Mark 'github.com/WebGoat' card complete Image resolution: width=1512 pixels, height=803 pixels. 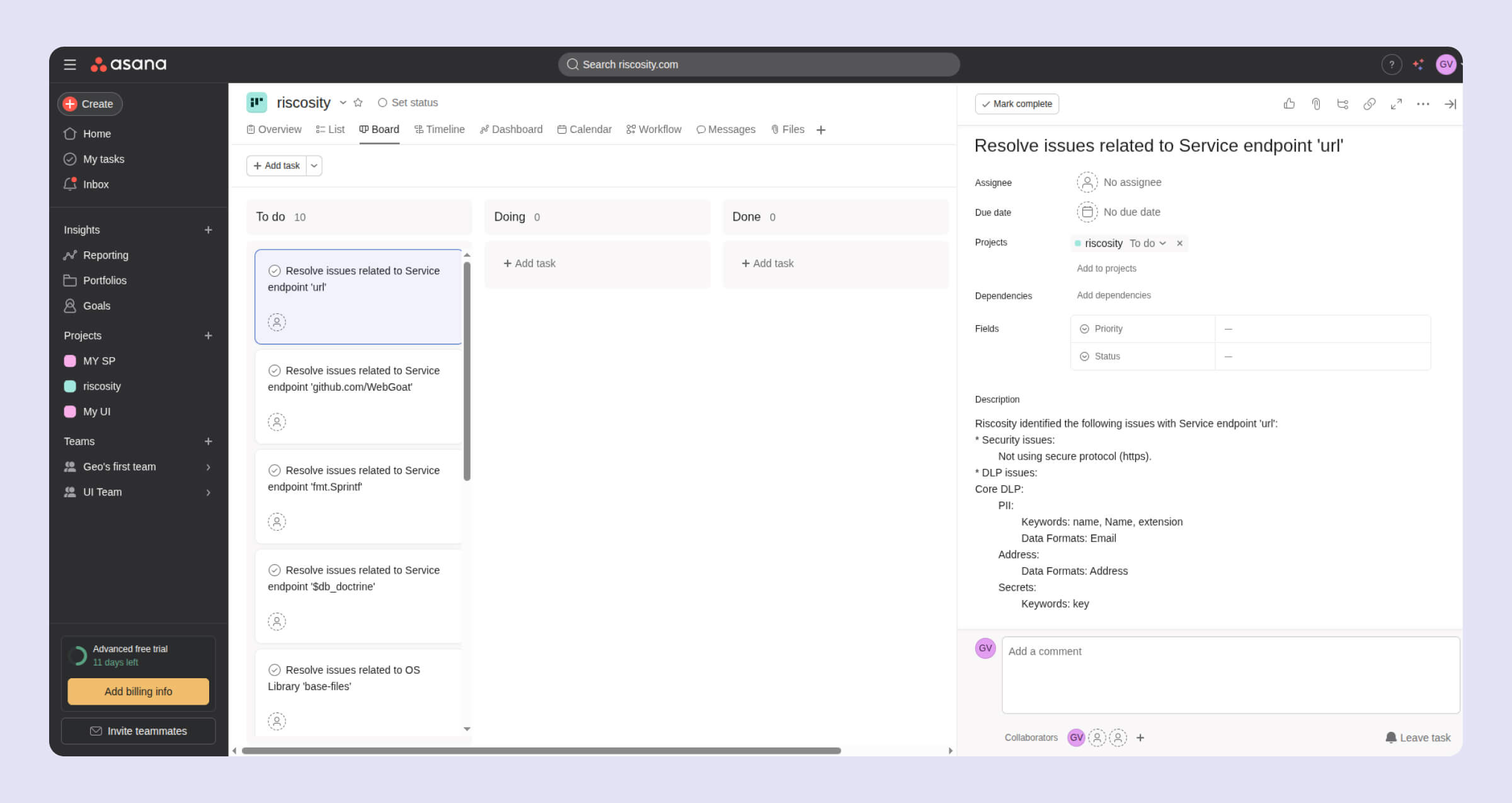[x=274, y=371]
